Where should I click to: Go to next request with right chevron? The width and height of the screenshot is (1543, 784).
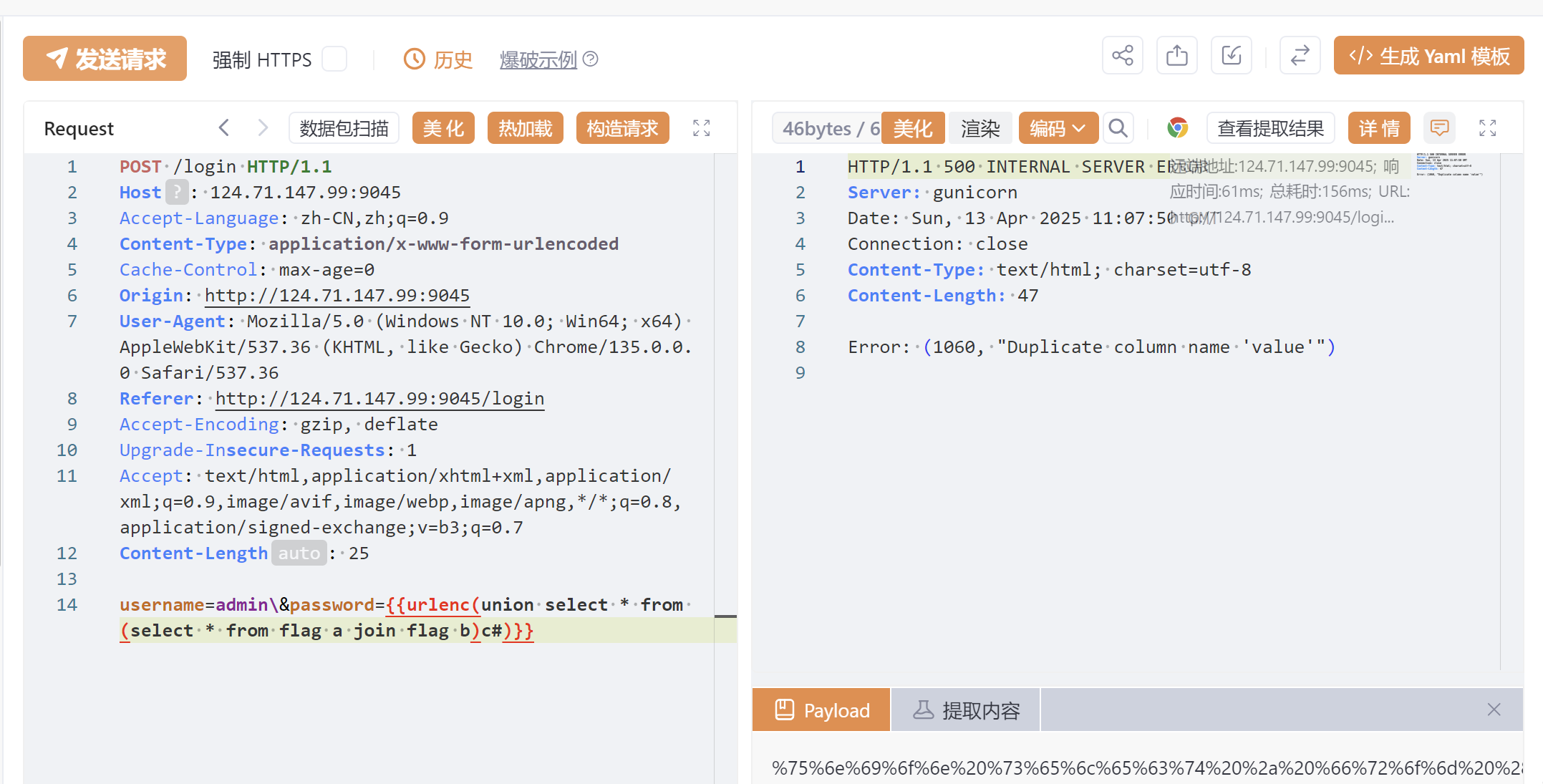(263, 128)
